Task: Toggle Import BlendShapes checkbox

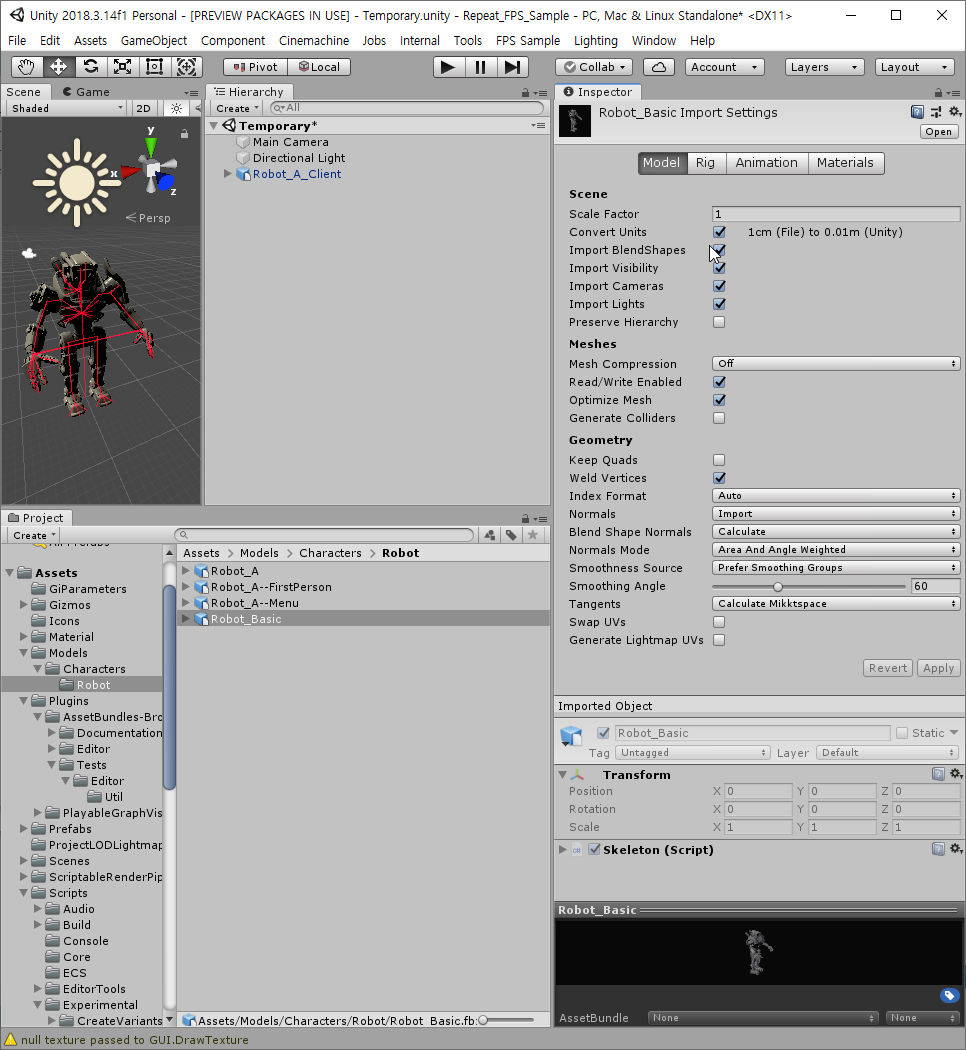Action: (x=719, y=250)
